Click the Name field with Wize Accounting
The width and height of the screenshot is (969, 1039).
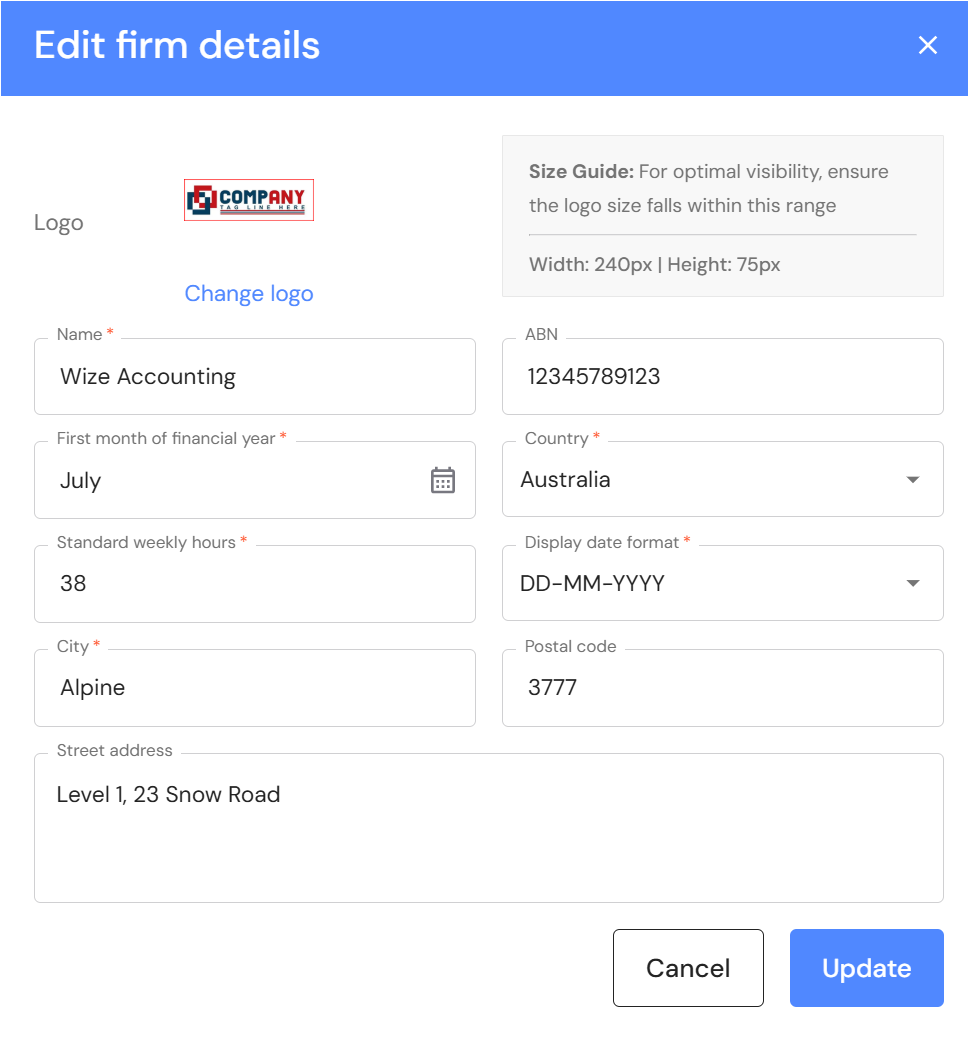pyautogui.click(x=254, y=377)
